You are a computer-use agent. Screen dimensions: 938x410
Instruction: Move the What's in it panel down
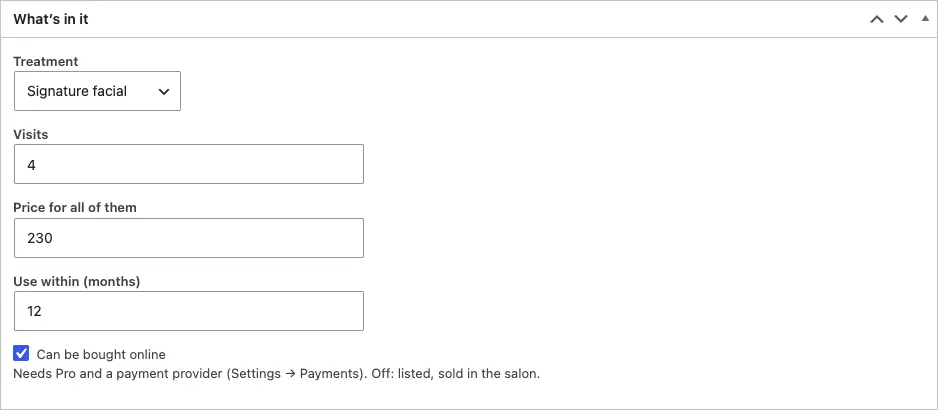click(x=901, y=19)
